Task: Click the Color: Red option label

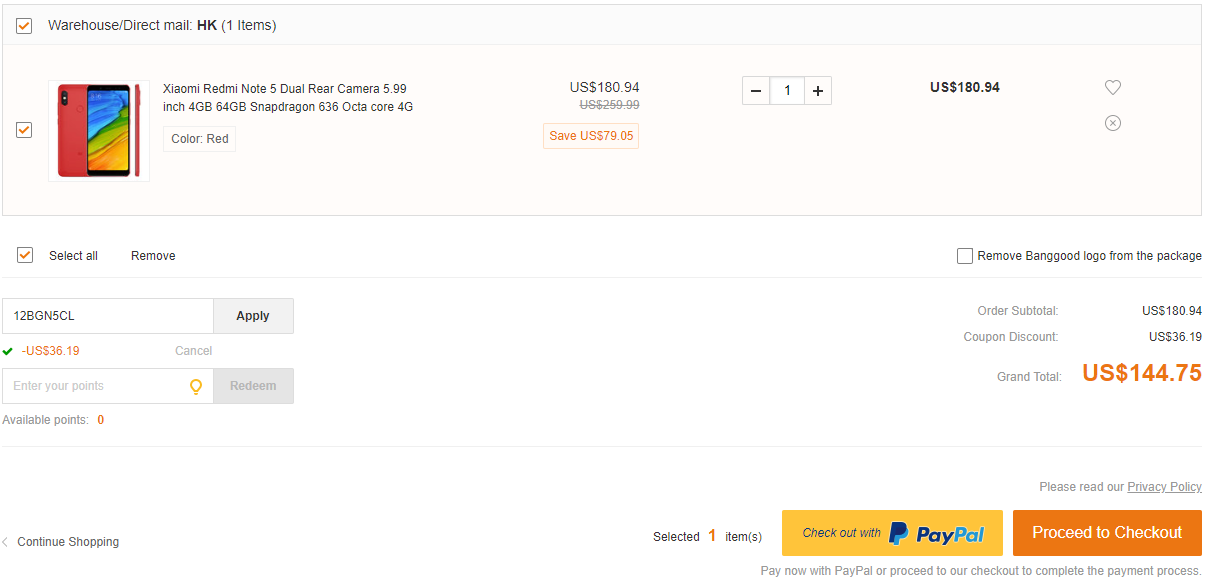Action: tap(199, 139)
